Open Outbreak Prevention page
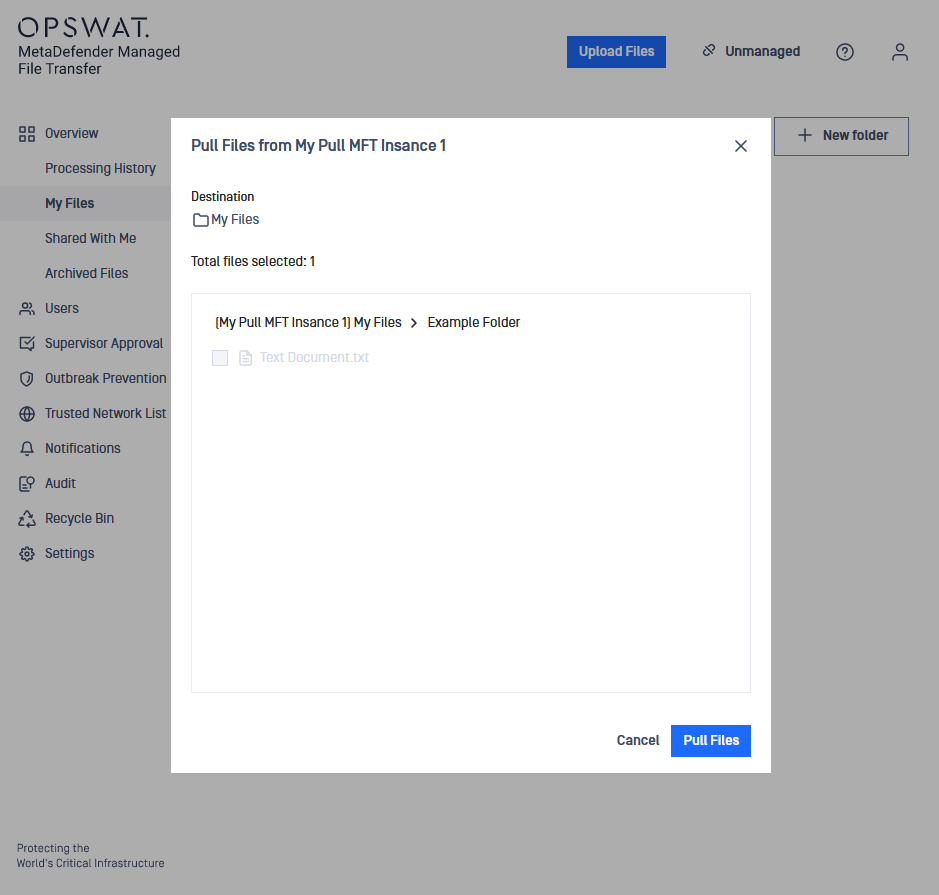 pyautogui.click(x=105, y=378)
